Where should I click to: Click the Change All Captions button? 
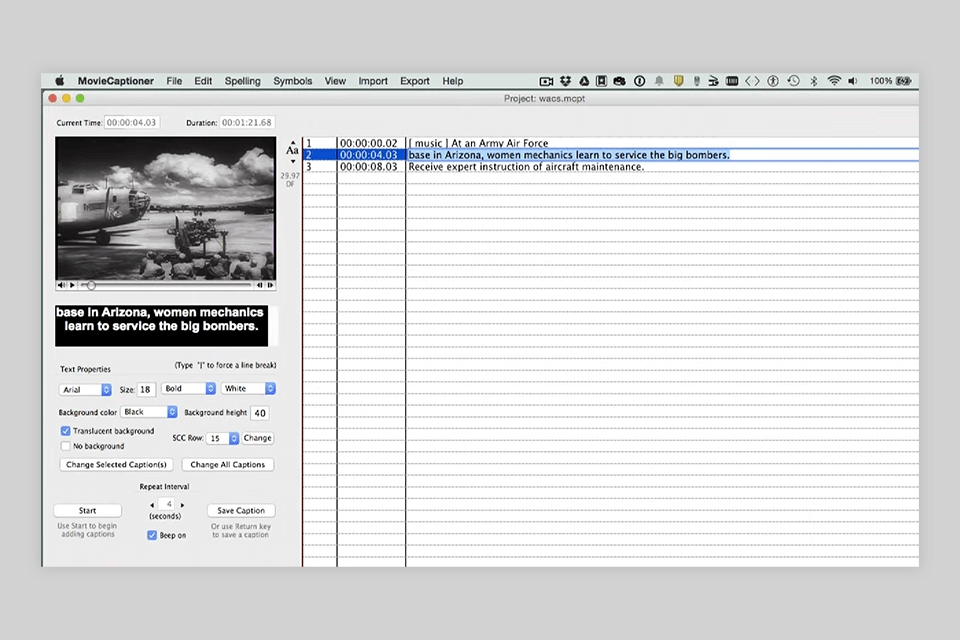[x=227, y=465]
